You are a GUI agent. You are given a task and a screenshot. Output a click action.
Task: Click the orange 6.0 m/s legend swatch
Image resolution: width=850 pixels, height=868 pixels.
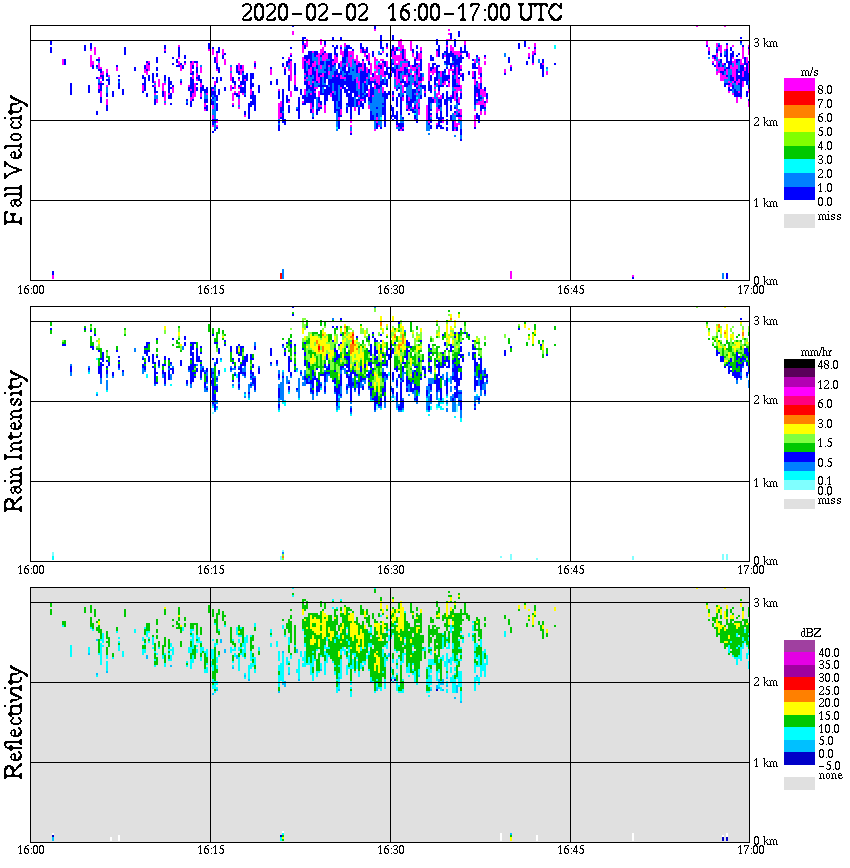pos(799,112)
